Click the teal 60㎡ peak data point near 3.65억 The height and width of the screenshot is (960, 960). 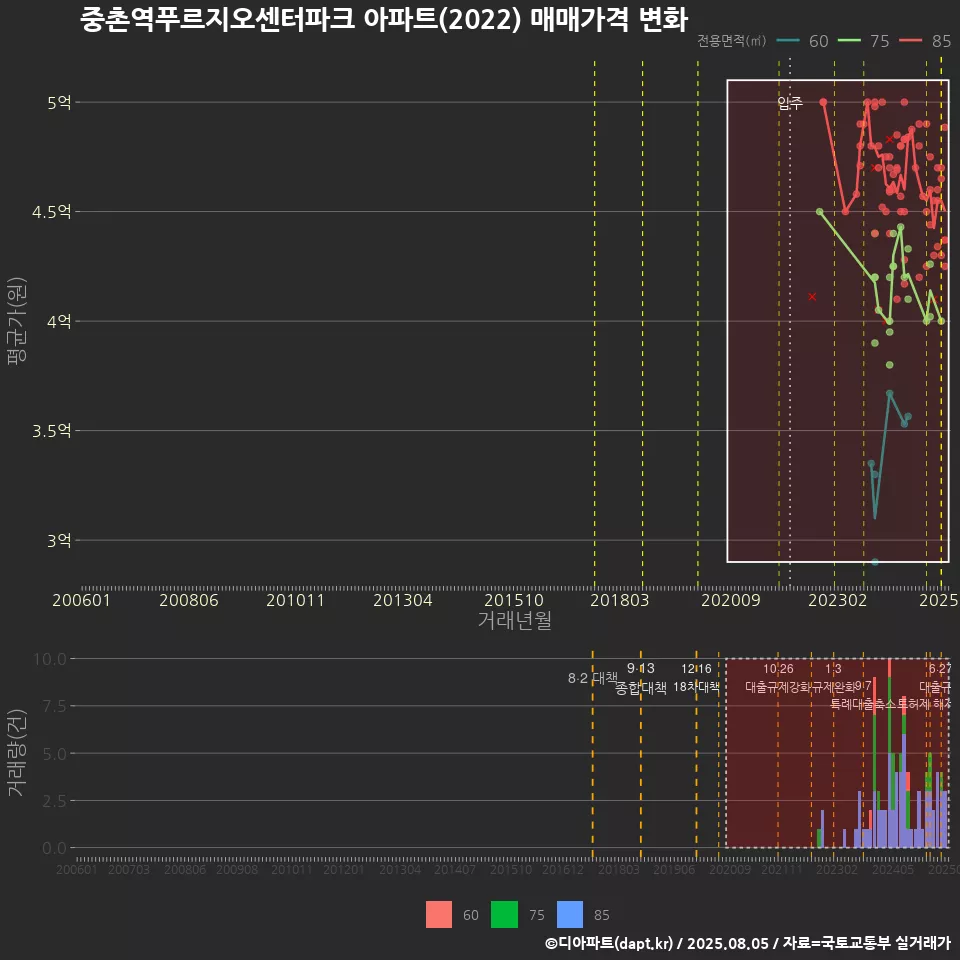coord(890,394)
